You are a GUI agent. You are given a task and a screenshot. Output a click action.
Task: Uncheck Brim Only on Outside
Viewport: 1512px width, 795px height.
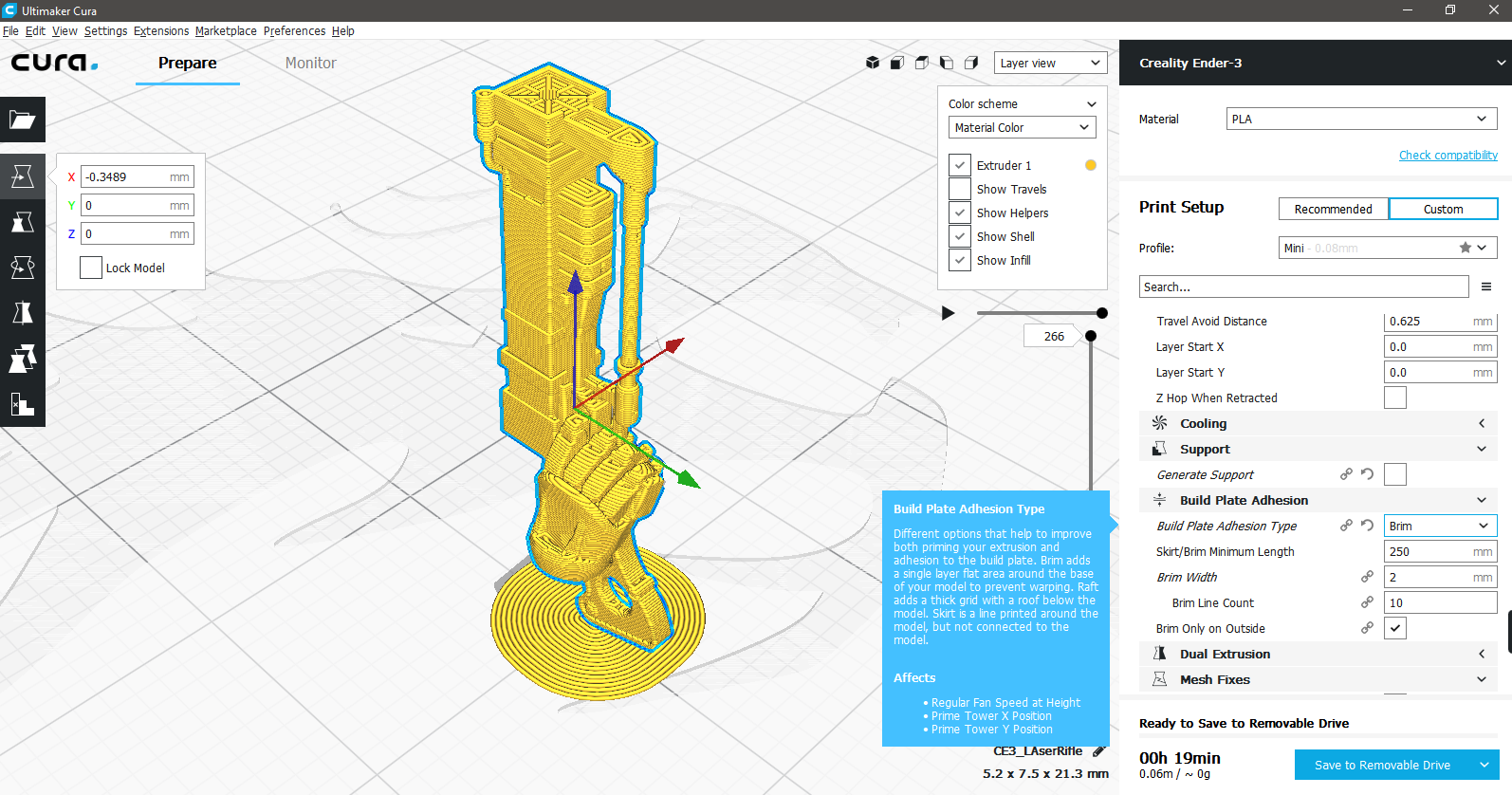pyautogui.click(x=1395, y=628)
